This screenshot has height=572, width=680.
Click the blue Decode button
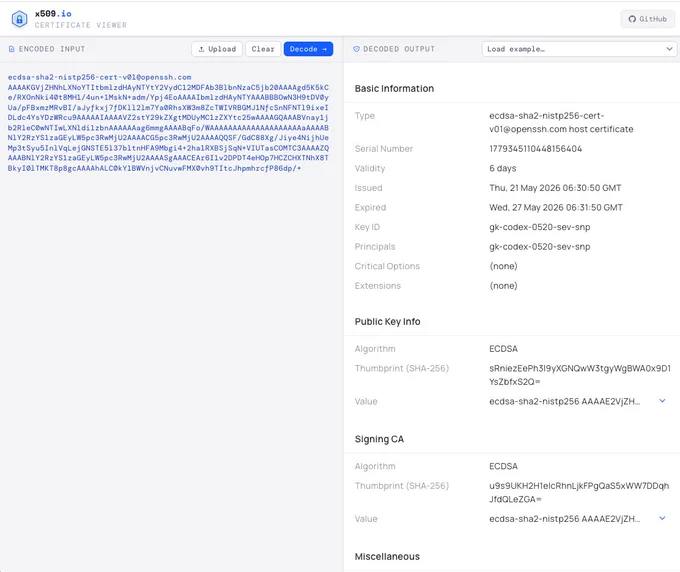pyautogui.click(x=308, y=49)
